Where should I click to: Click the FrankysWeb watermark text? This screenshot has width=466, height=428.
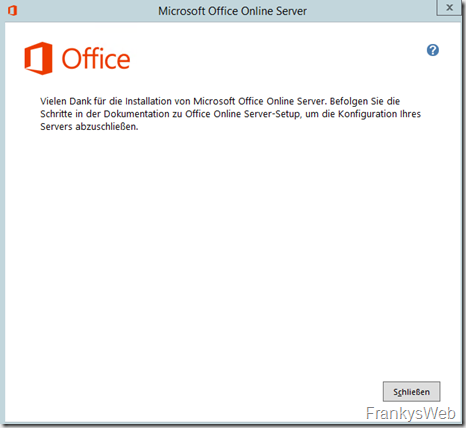(x=411, y=413)
